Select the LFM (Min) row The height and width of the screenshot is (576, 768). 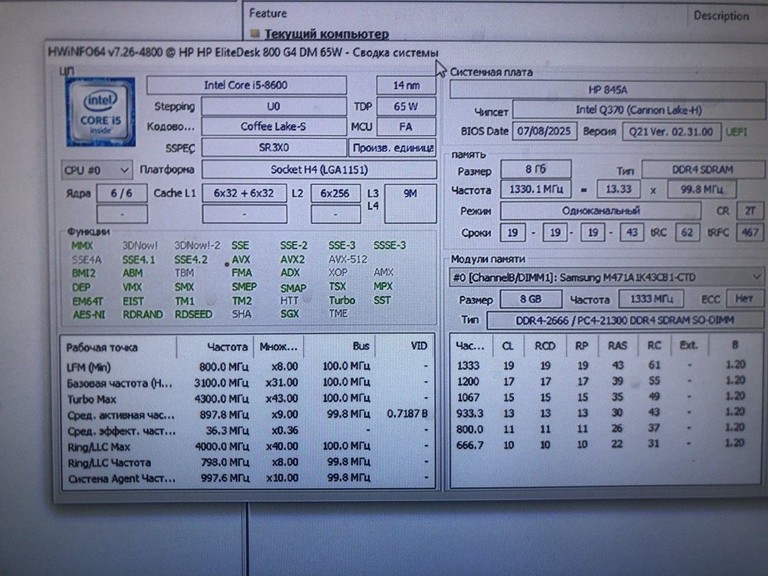(x=247, y=366)
